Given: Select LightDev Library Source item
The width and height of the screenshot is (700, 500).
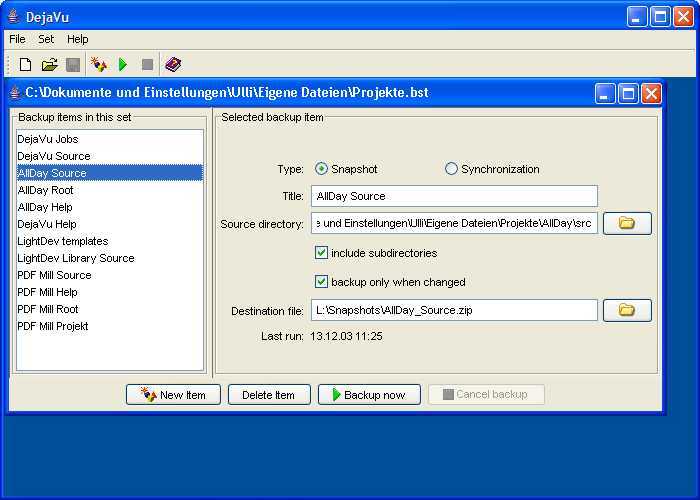Looking at the screenshot, I should (x=110, y=258).
